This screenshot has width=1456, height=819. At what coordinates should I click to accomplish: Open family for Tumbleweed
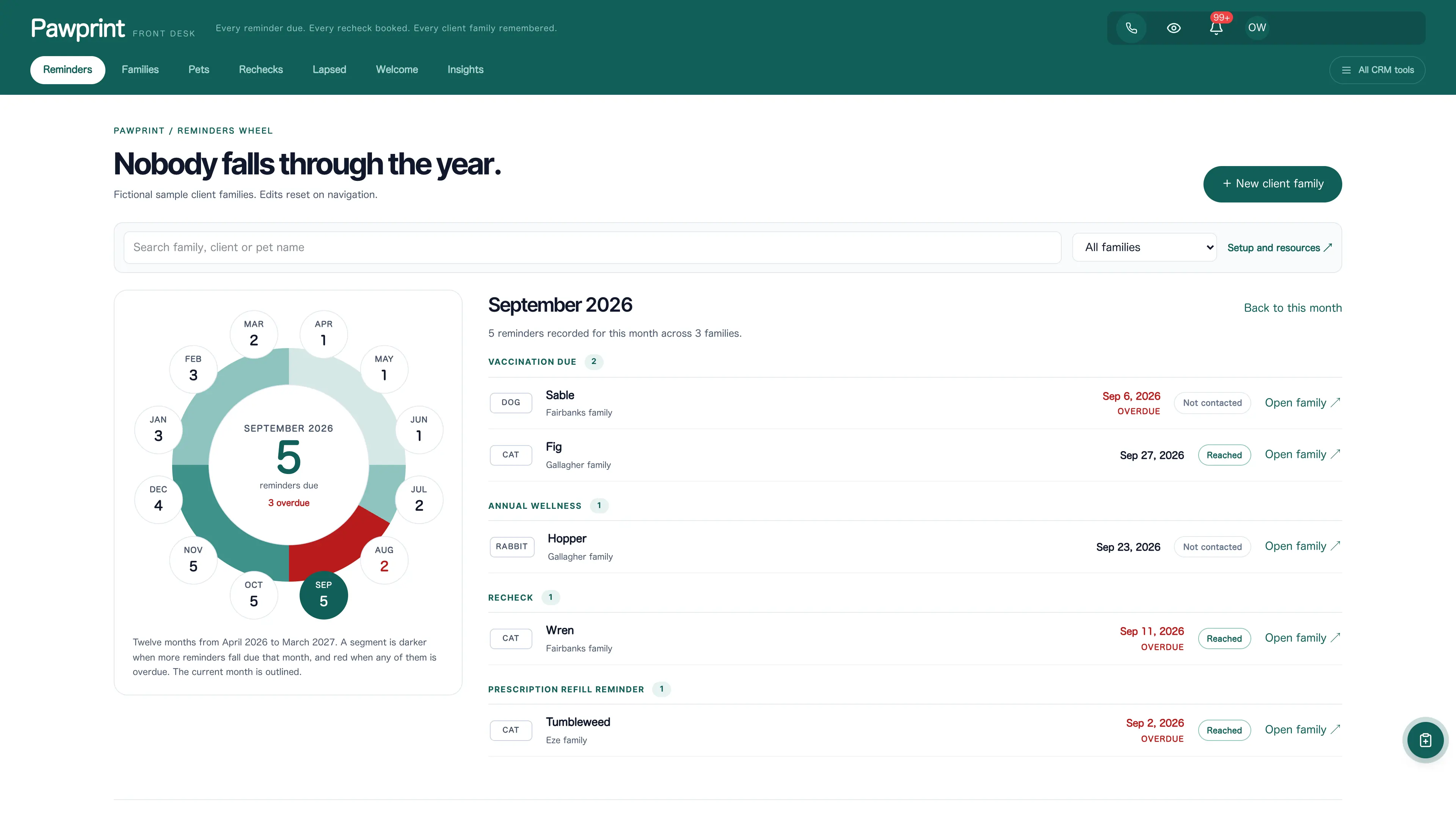click(x=1302, y=730)
